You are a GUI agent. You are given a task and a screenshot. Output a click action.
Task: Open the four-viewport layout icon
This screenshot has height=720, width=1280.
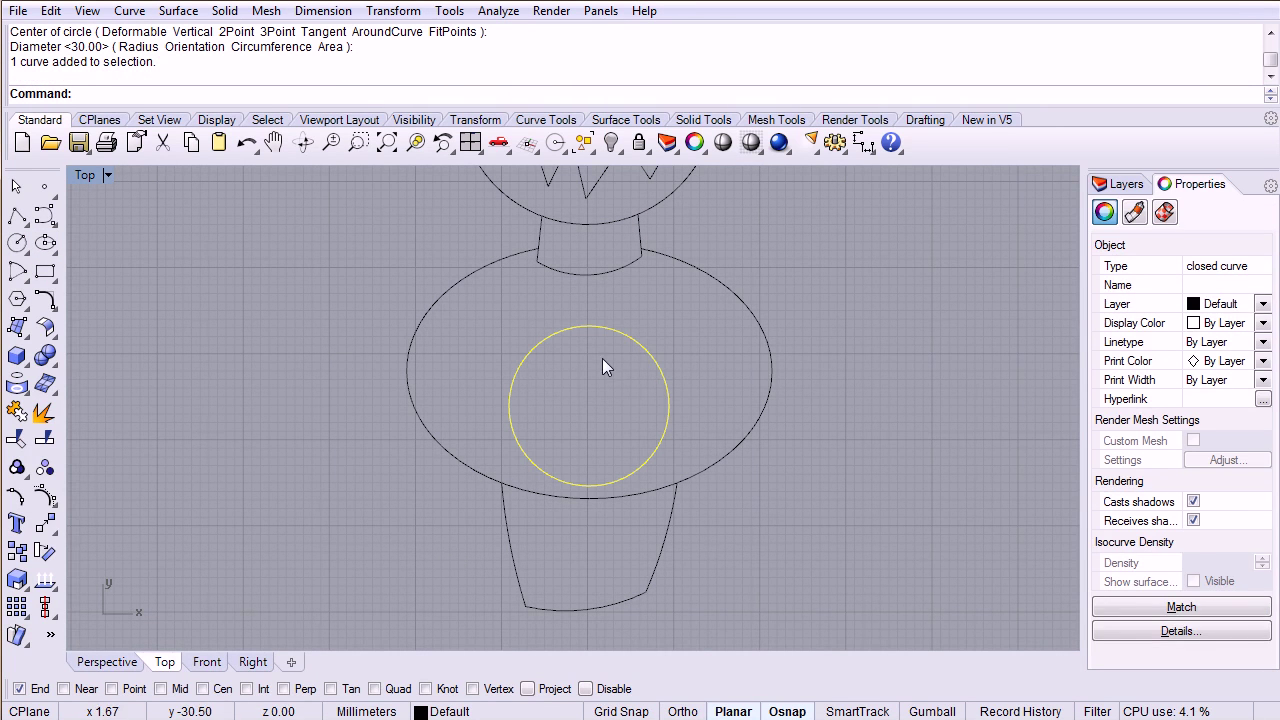[x=470, y=143]
